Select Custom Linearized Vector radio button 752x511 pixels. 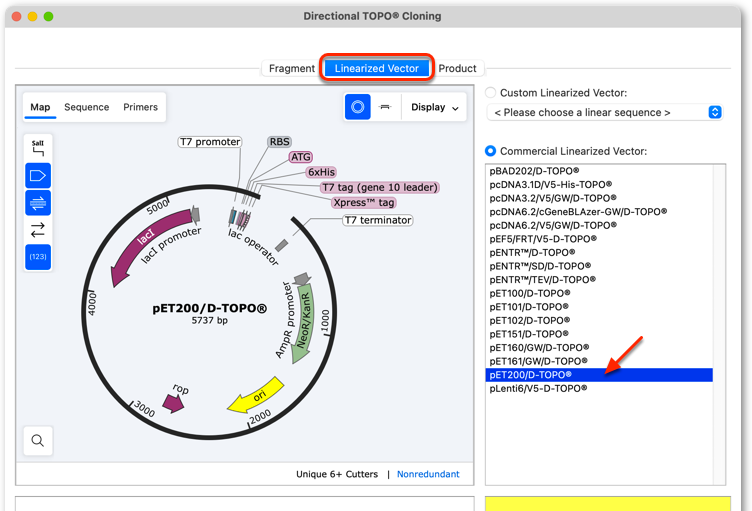[490, 93]
